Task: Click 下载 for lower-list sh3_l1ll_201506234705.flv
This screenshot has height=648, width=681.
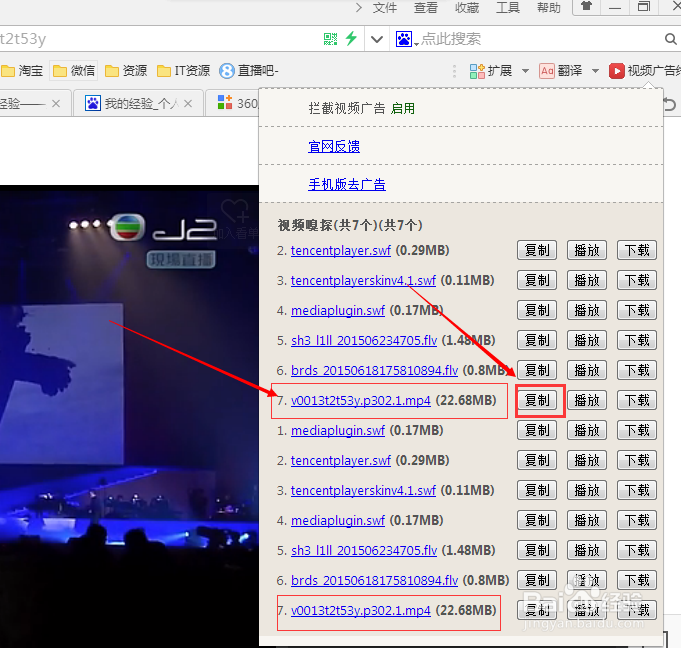Action: click(x=637, y=550)
